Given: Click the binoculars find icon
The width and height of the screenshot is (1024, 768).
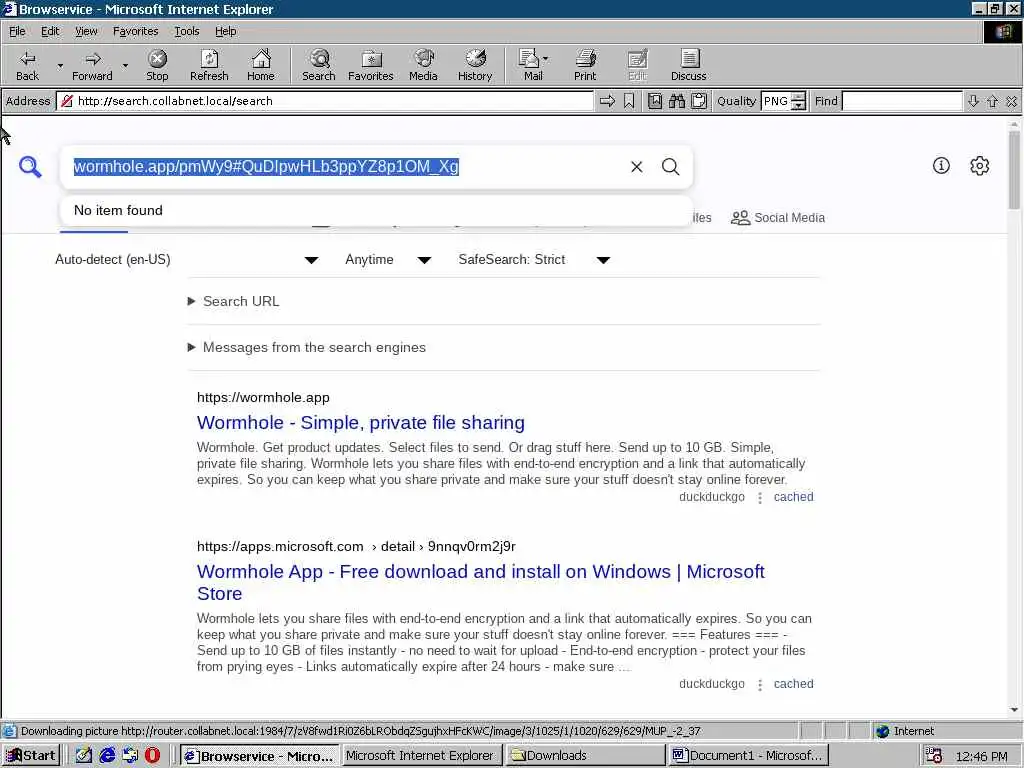Looking at the screenshot, I should pos(677,101).
